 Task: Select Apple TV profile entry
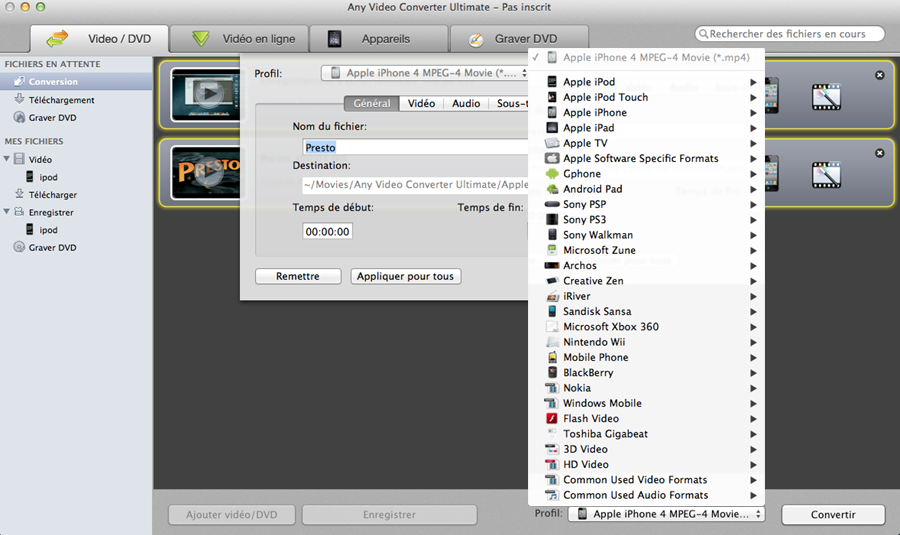point(646,144)
